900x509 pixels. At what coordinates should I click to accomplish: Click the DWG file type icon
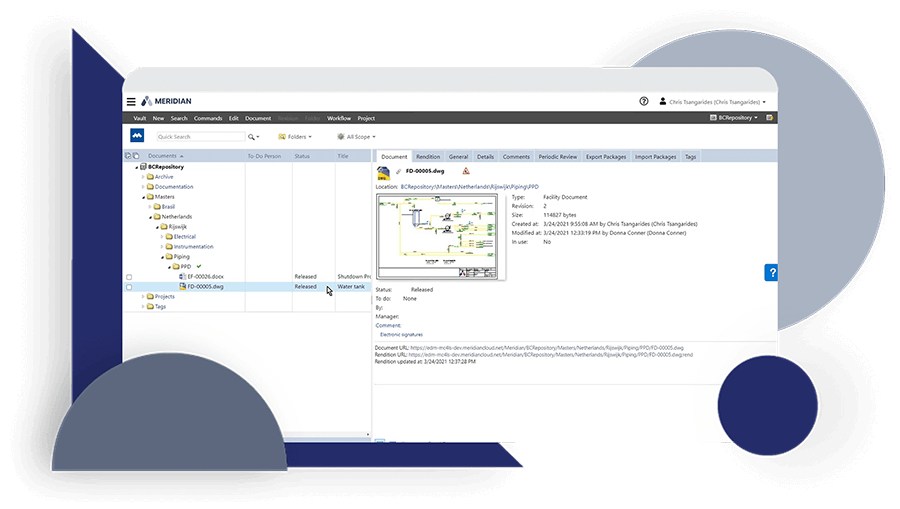click(383, 172)
